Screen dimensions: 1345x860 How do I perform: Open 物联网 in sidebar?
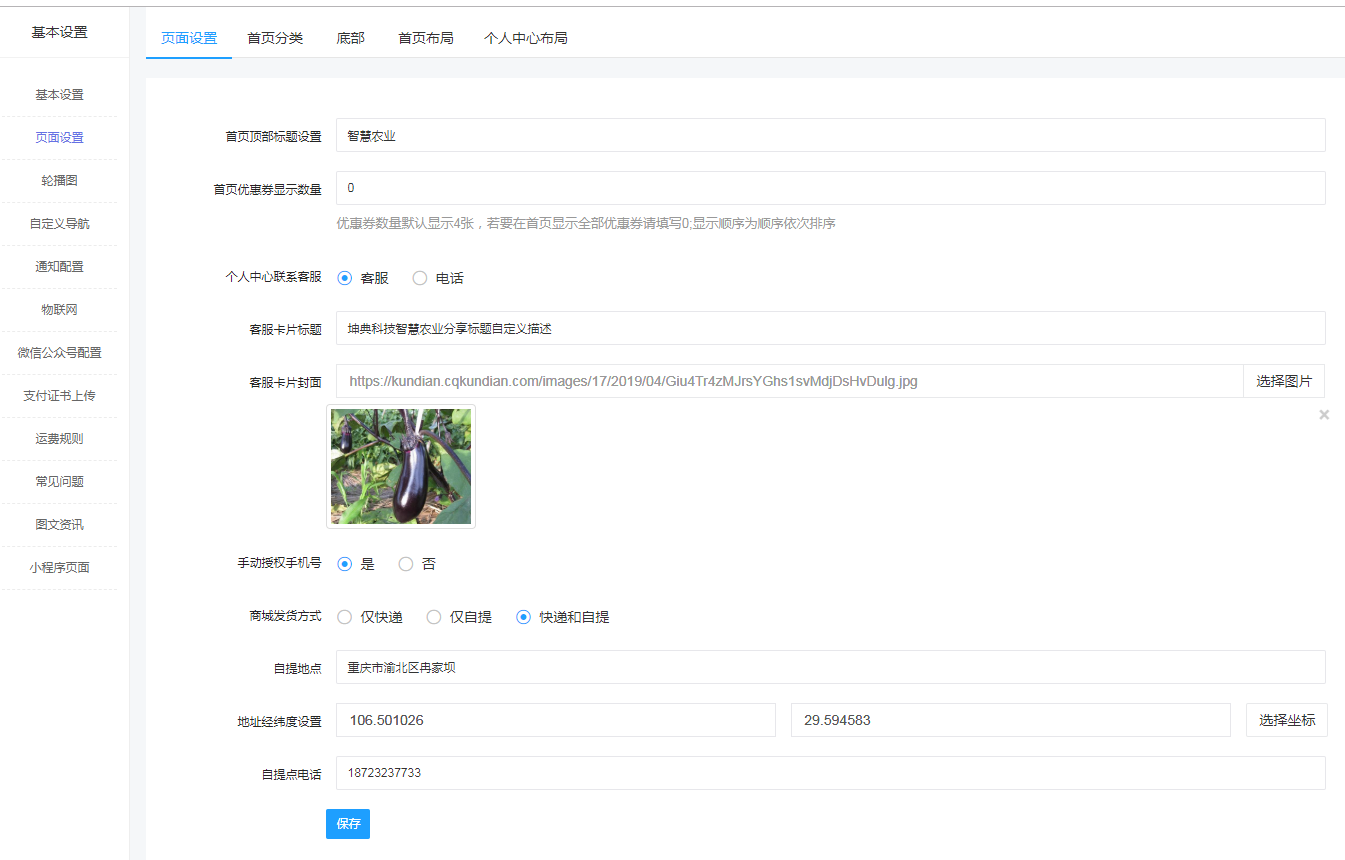(60, 310)
